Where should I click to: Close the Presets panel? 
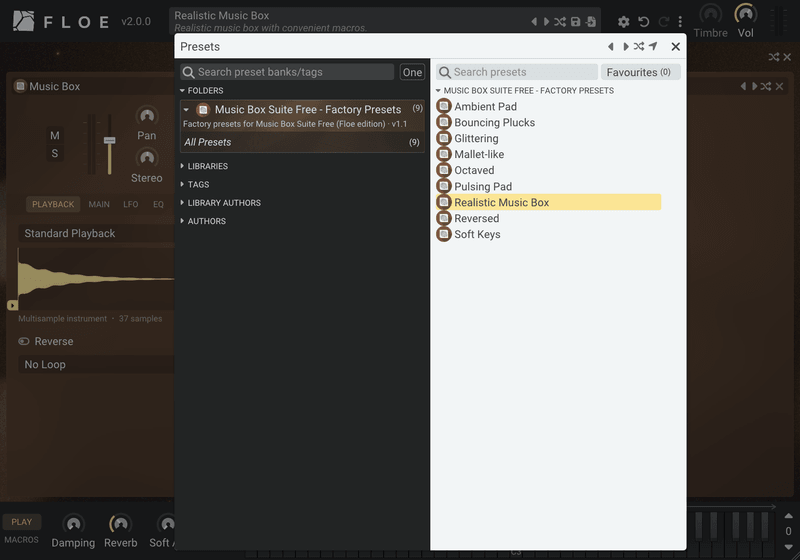point(676,46)
